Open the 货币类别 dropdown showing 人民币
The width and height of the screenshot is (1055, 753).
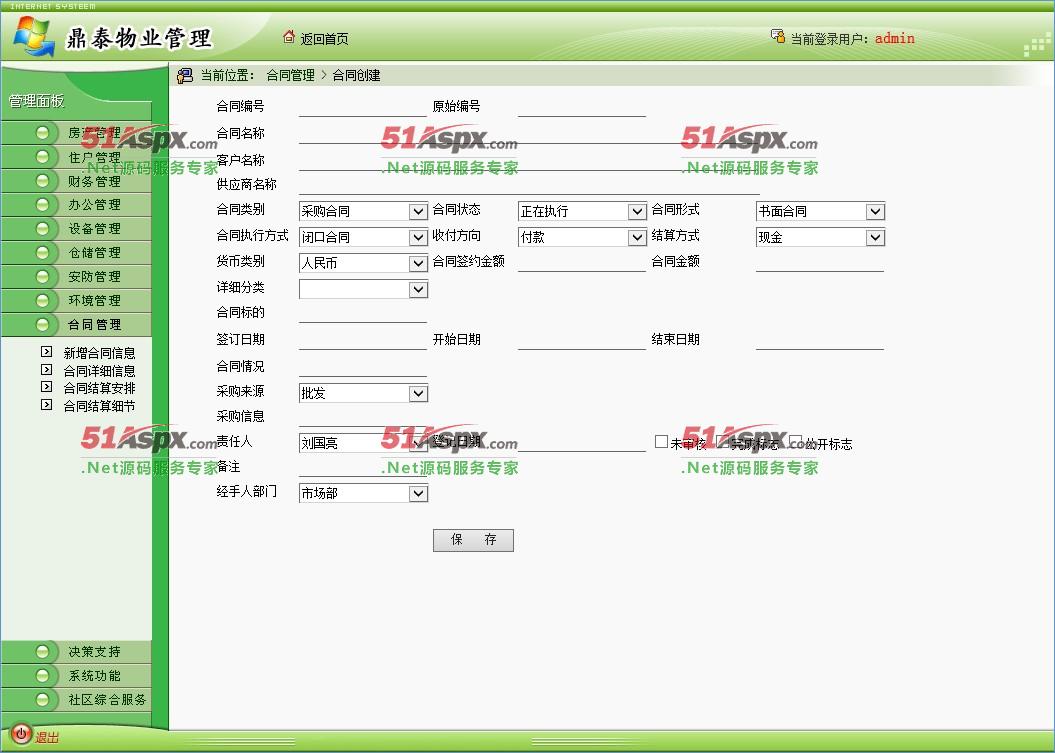[x=363, y=263]
